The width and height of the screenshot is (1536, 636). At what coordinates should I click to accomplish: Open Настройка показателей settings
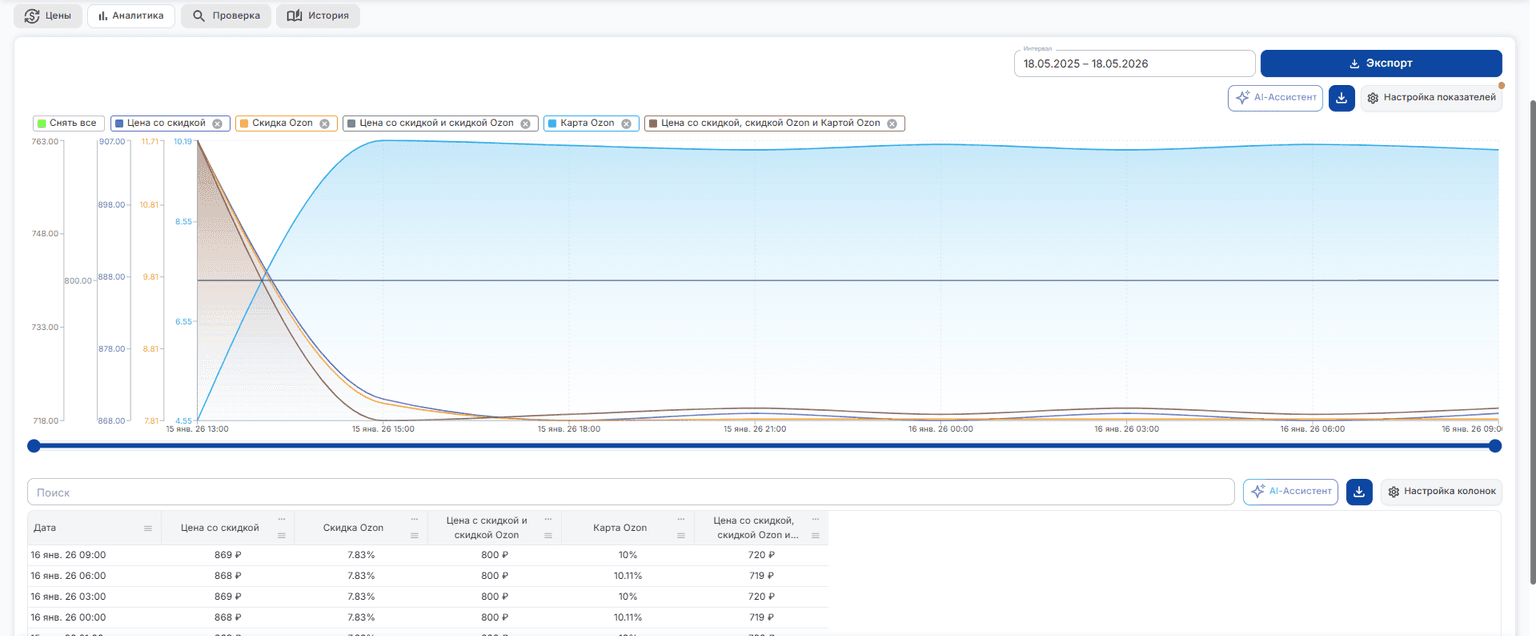click(x=1431, y=98)
